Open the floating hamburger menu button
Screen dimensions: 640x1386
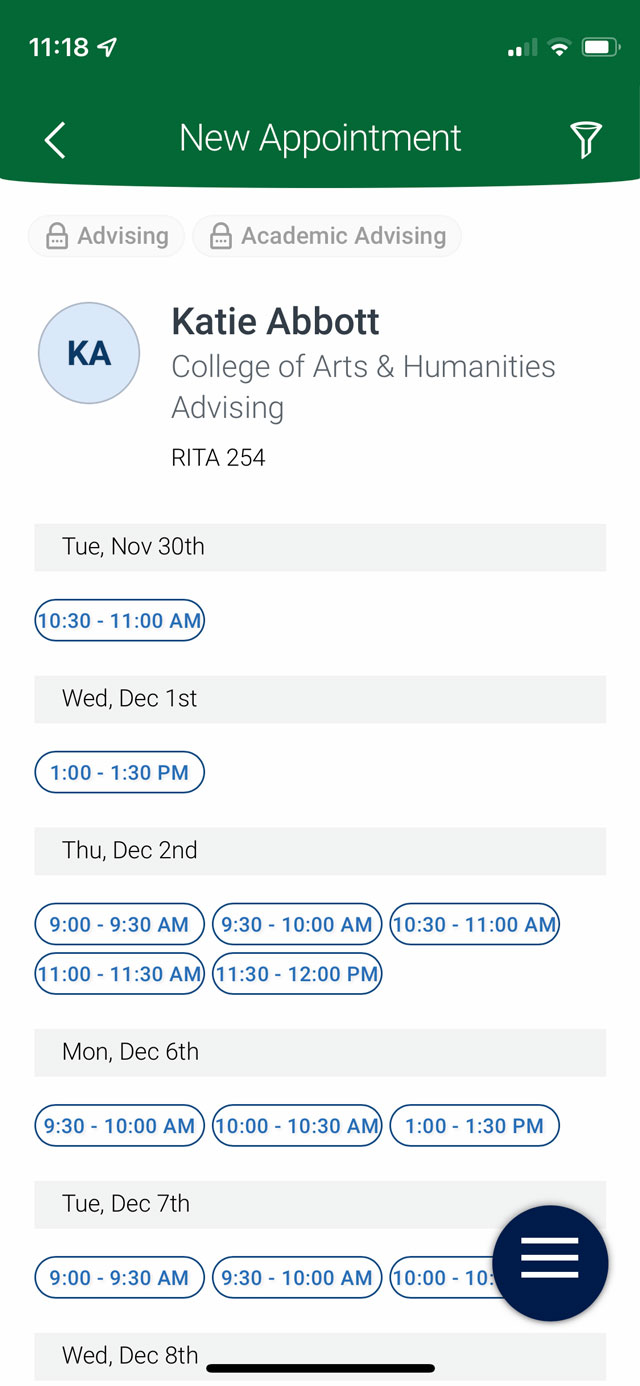click(550, 1263)
